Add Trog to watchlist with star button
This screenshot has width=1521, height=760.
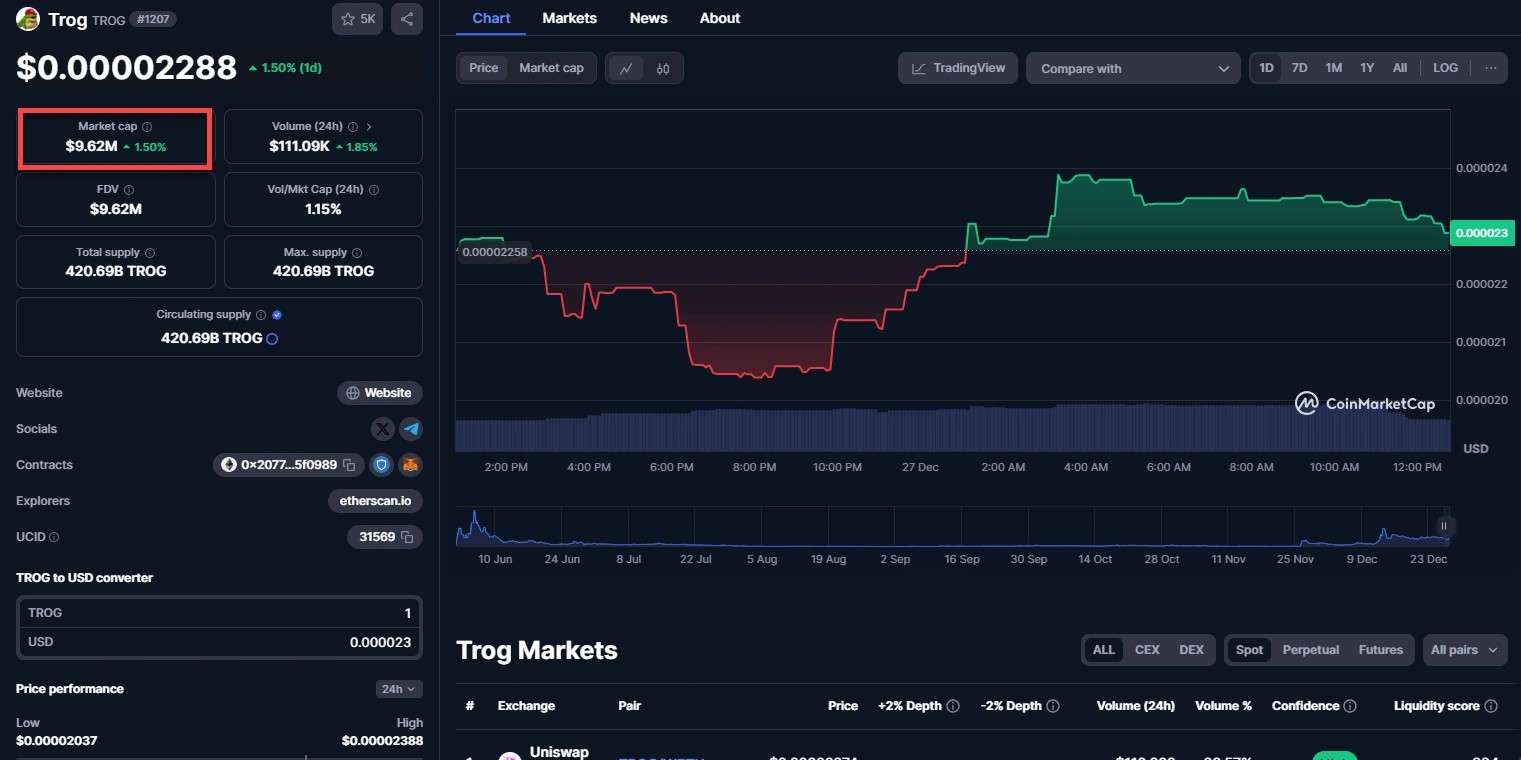click(357, 19)
